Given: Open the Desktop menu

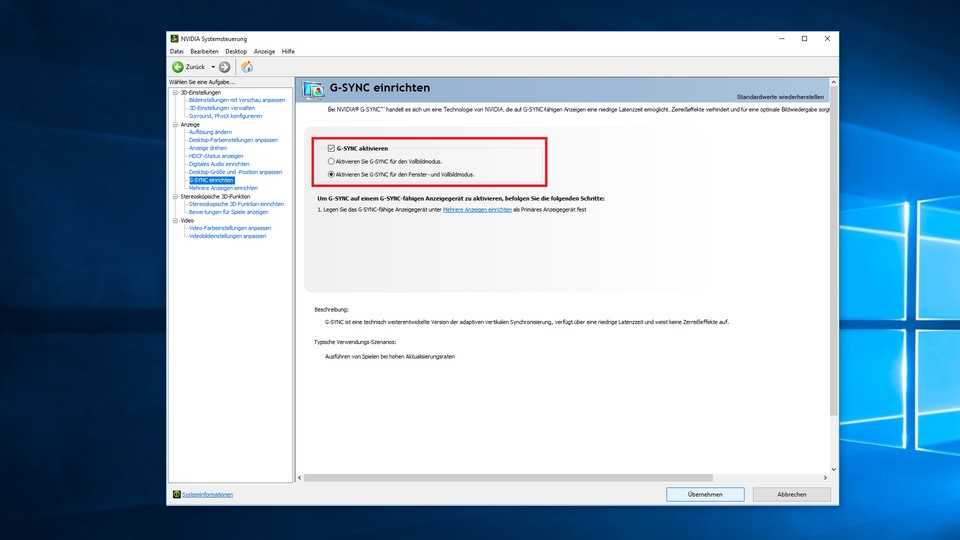Looking at the screenshot, I should click(236, 51).
